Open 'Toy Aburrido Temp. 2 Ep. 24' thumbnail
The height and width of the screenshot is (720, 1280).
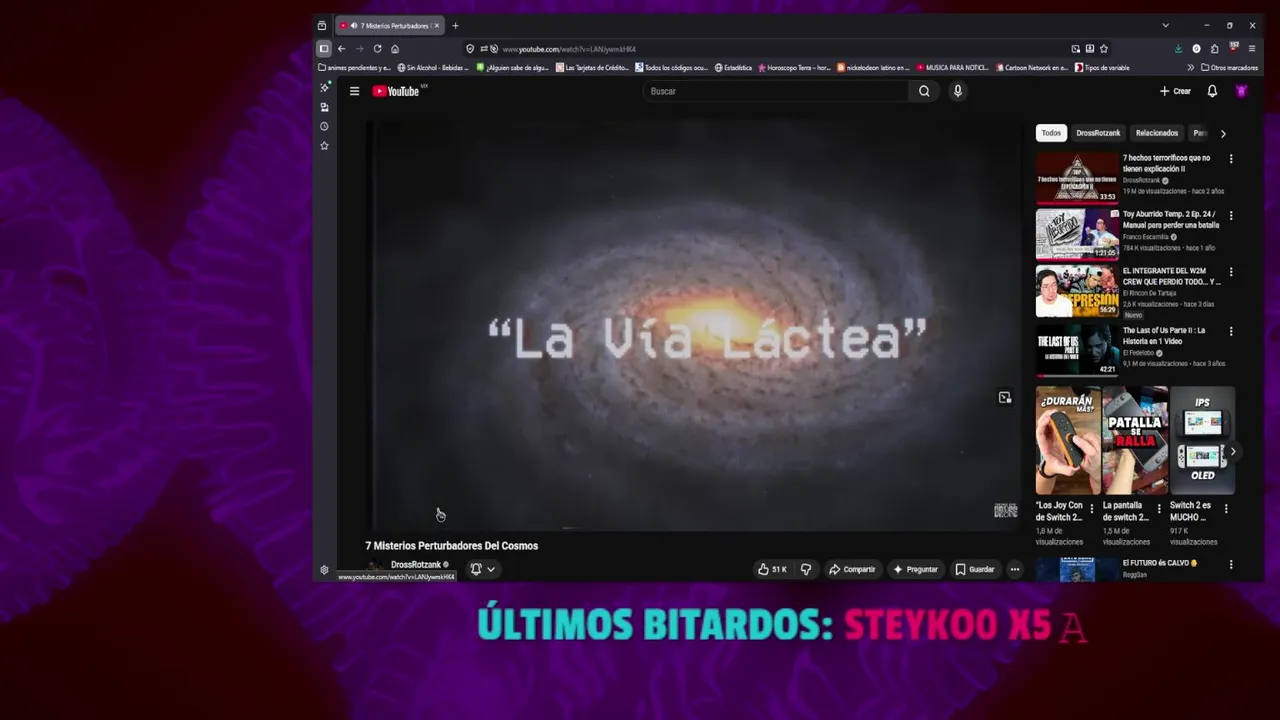[x=1077, y=234]
